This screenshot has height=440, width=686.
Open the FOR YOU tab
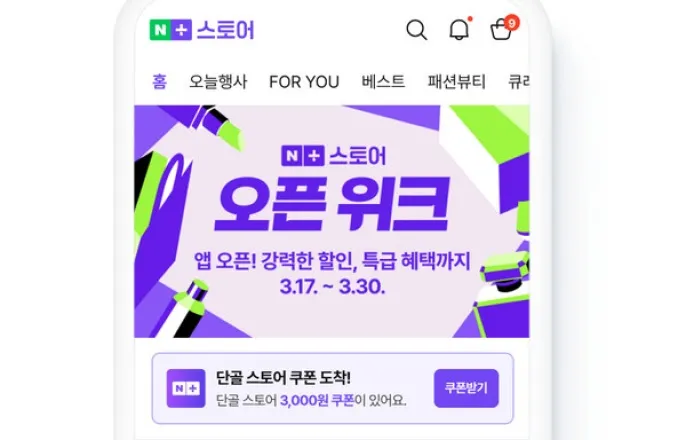pos(304,82)
